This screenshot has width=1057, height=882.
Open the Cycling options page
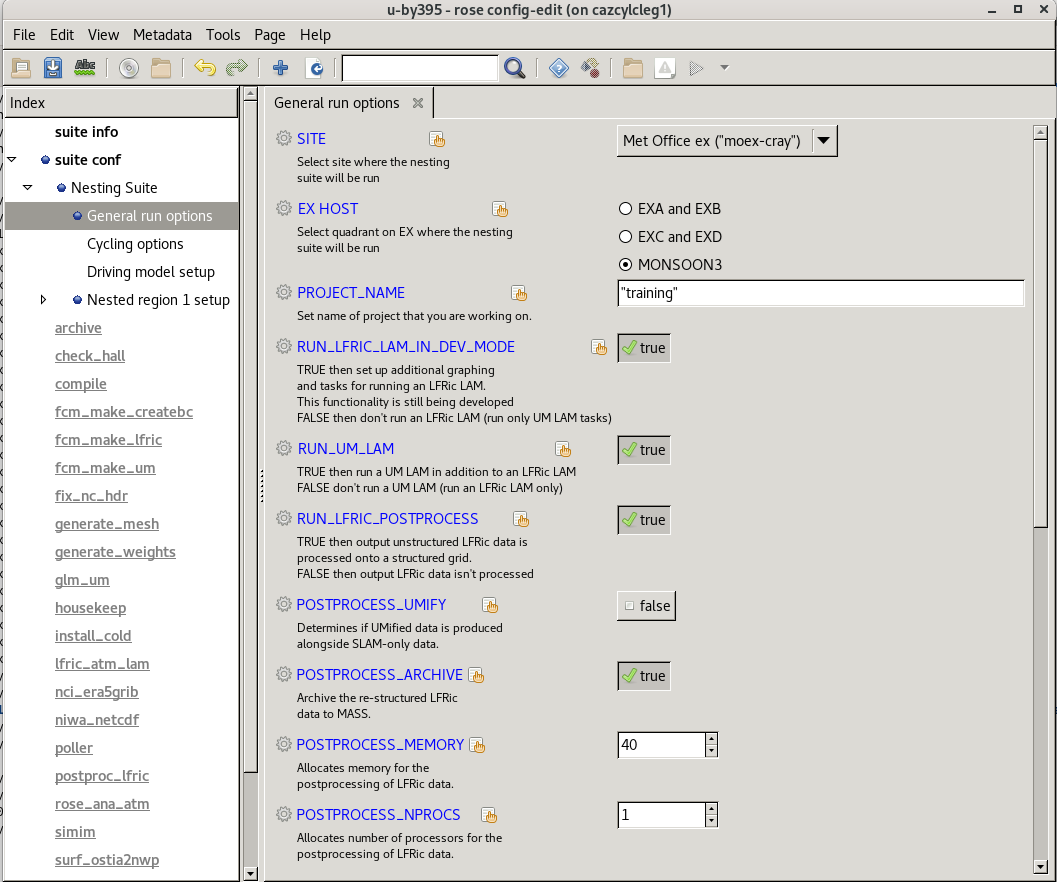(135, 244)
